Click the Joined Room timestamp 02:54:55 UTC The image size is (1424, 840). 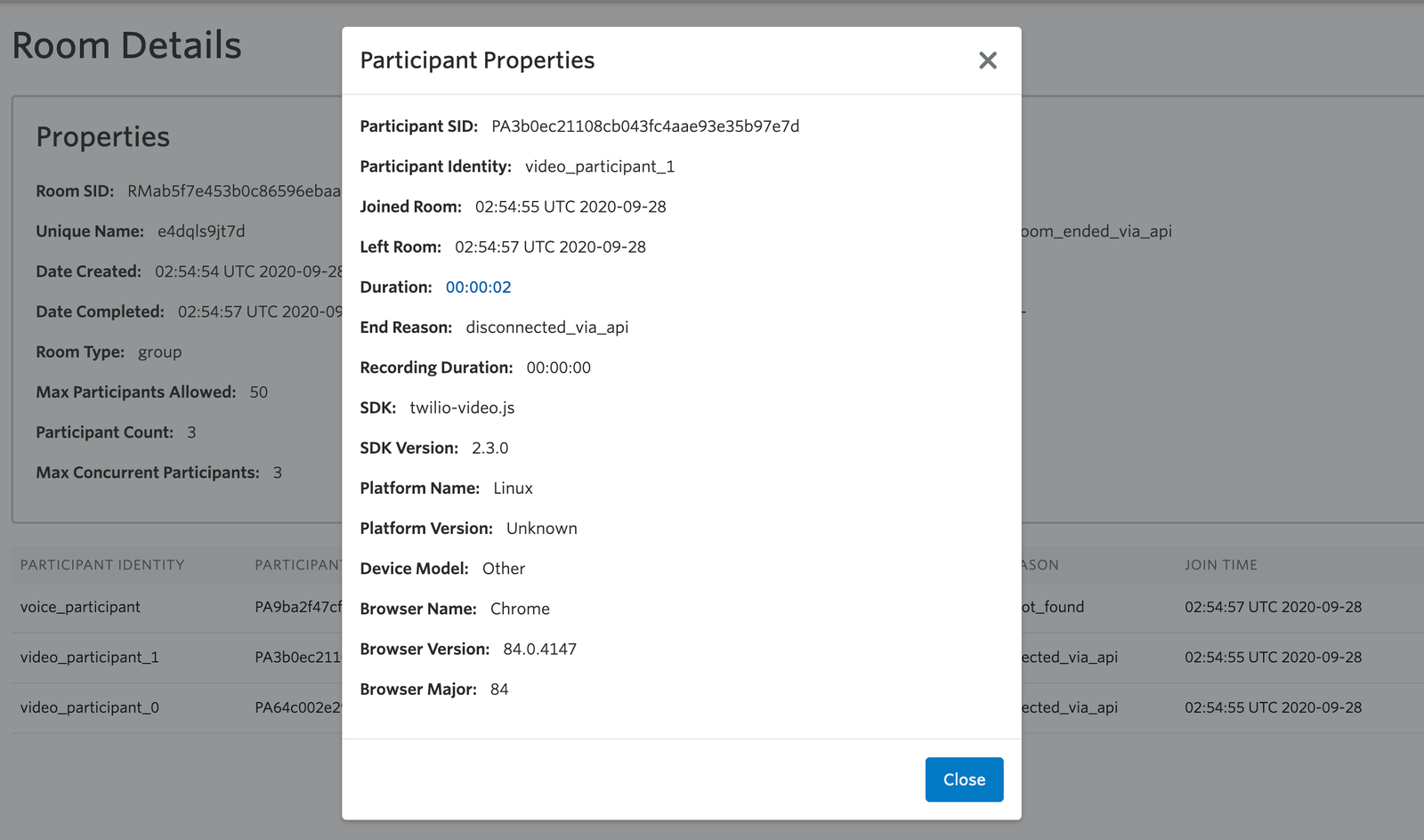[570, 206]
